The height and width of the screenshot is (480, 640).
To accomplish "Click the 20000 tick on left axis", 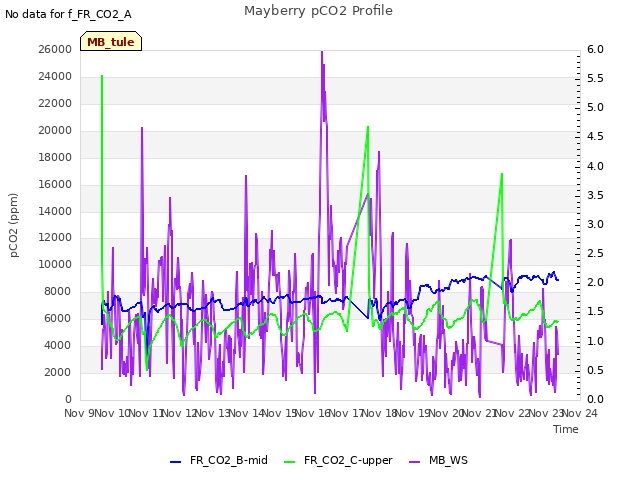I will (x=55, y=130).
